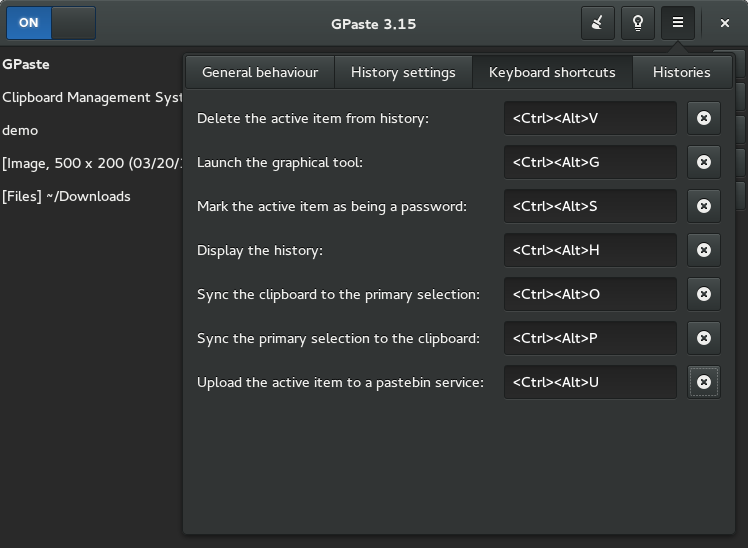
Task: Click the Sync clipboard to primary selection label
Action: click(x=339, y=294)
